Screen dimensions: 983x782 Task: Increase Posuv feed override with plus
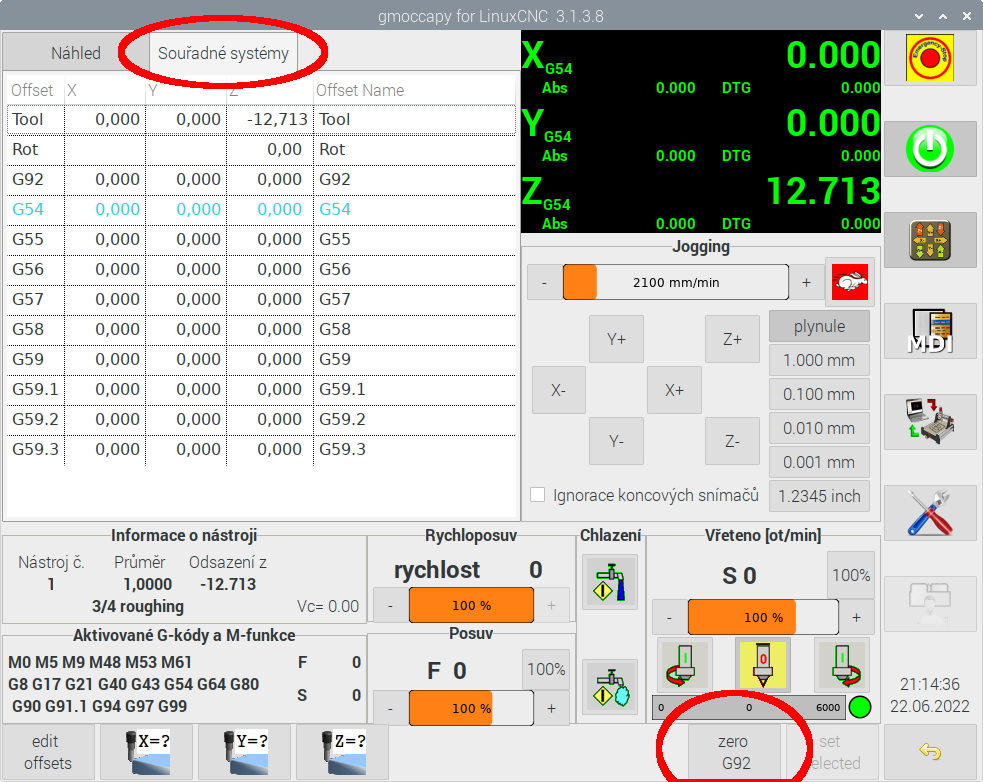tap(551, 708)
